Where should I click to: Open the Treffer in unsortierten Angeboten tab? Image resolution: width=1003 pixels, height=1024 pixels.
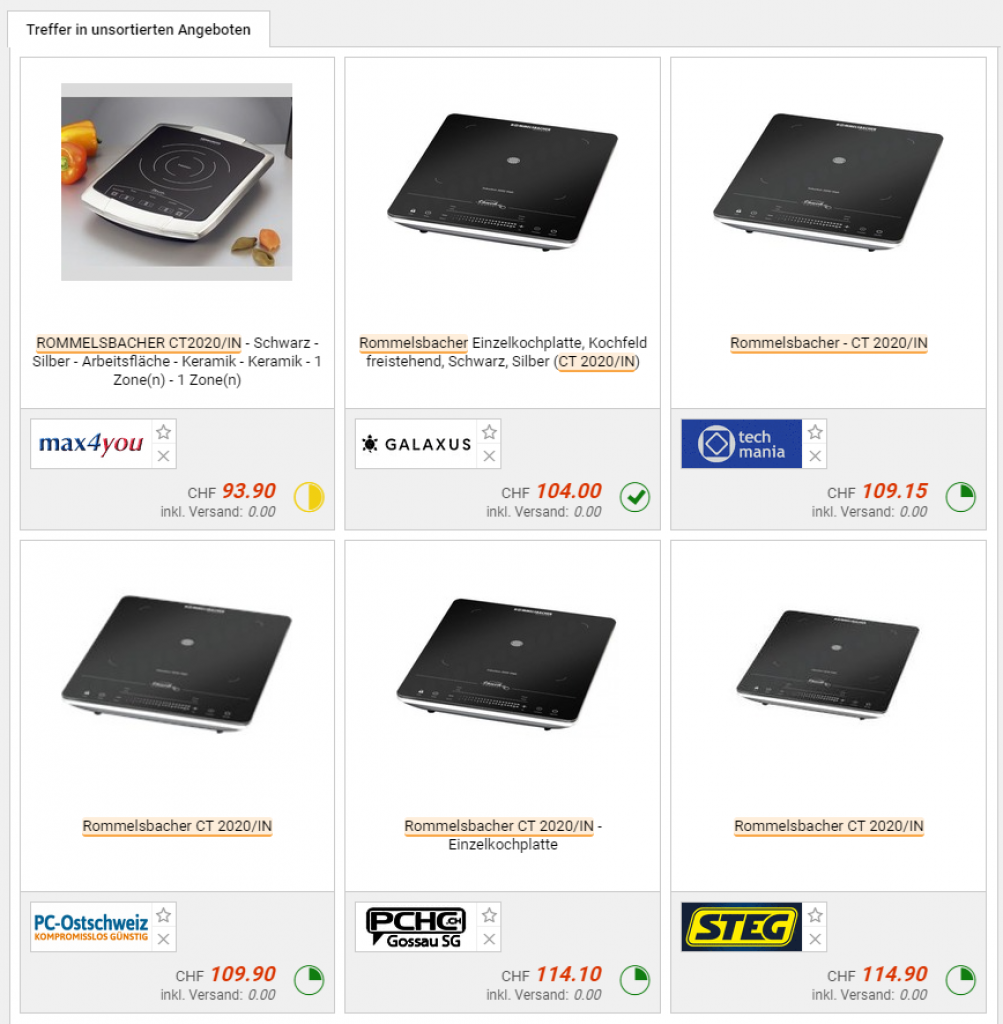coord(138,29)
